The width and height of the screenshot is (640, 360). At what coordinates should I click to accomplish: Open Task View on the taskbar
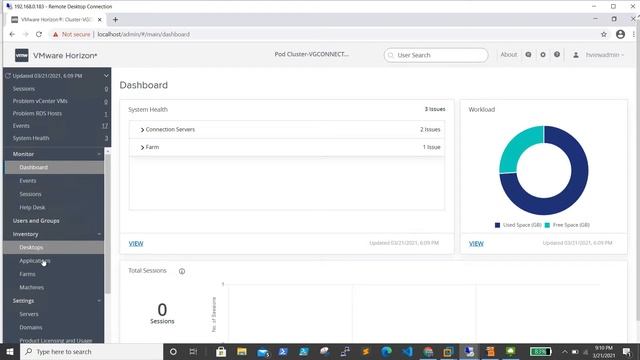coord(193,351)
